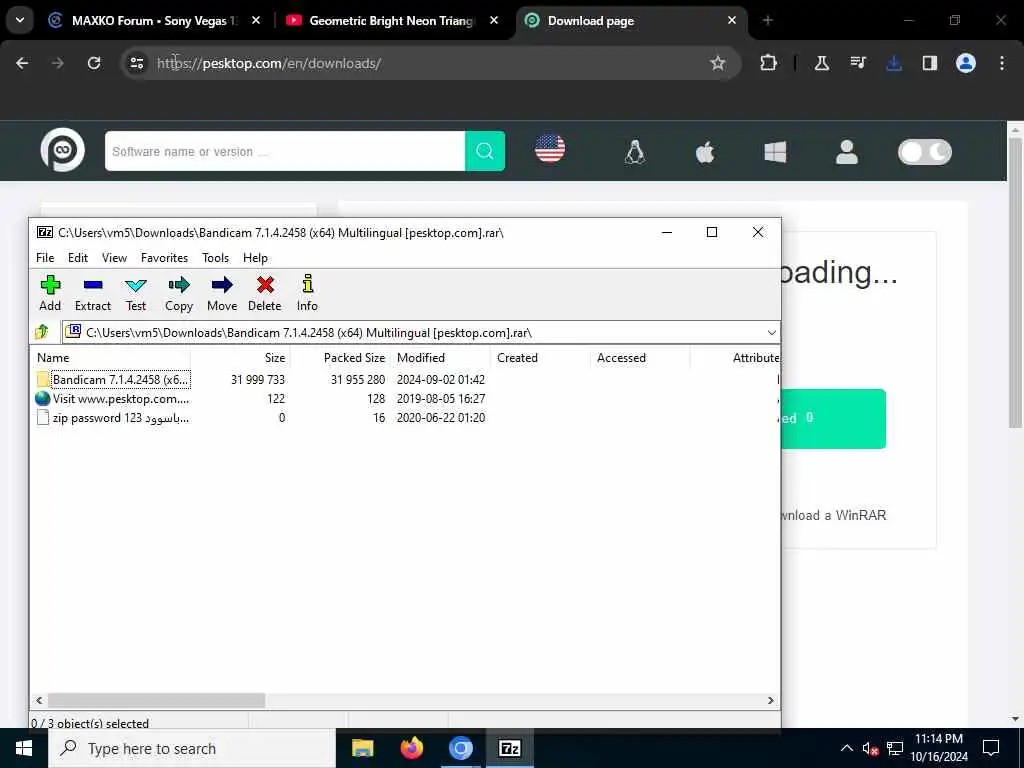
Task: Open the File menu in 7-Zip
Action: tap(45, 258)
